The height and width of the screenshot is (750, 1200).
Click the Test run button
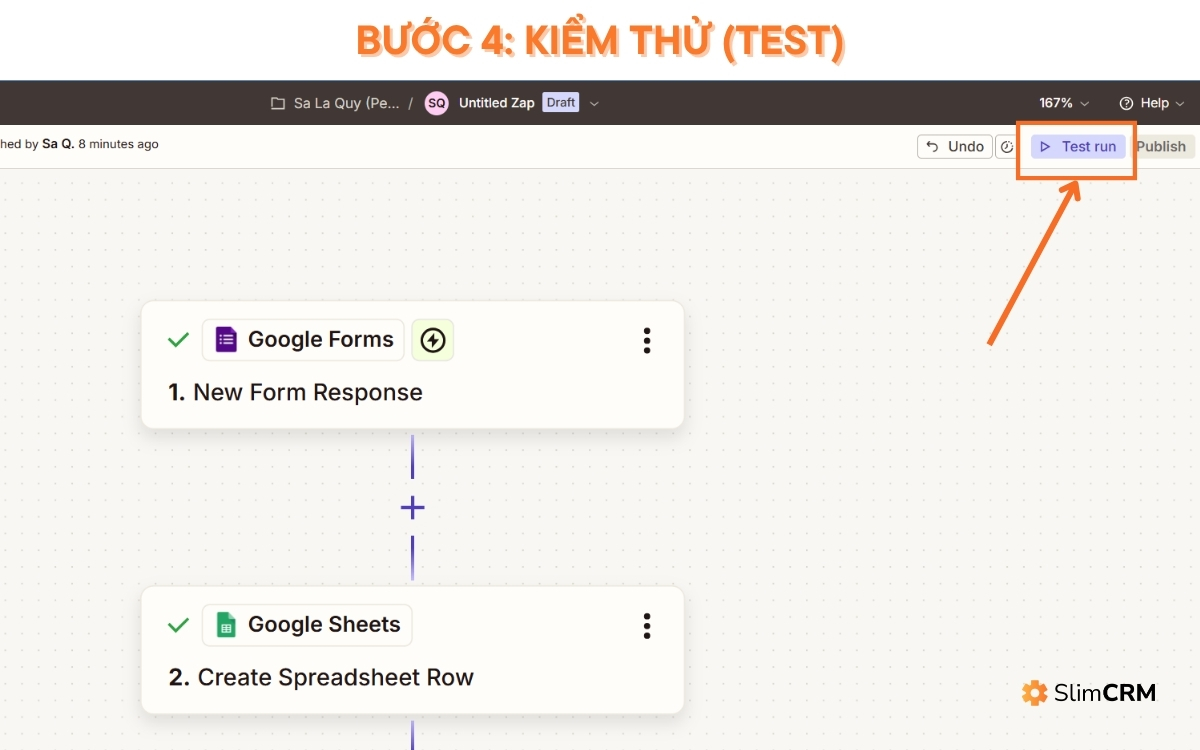coord(1079,147)
